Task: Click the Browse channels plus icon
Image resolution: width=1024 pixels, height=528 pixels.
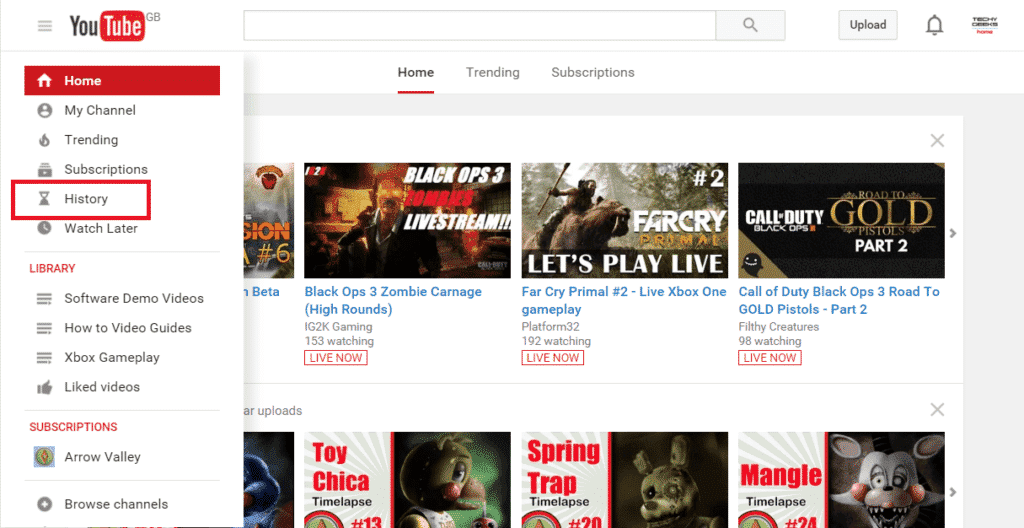Action: click(x=44, y=504)
